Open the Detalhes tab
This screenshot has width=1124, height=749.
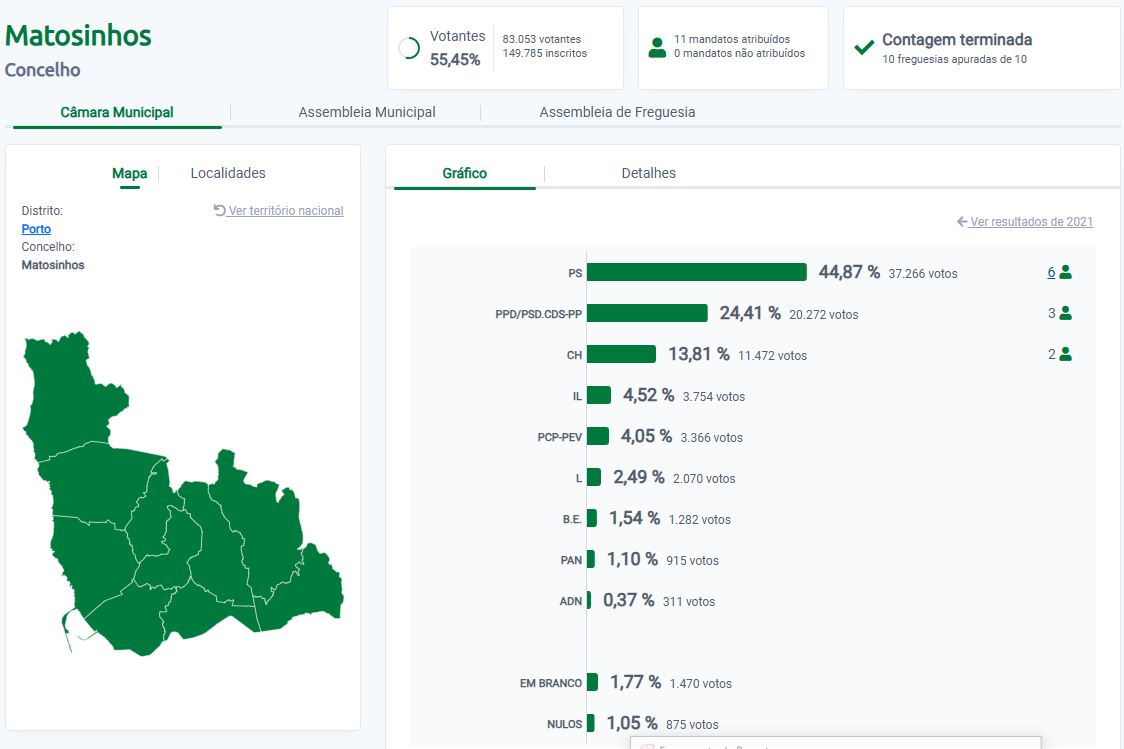point(648,173)
